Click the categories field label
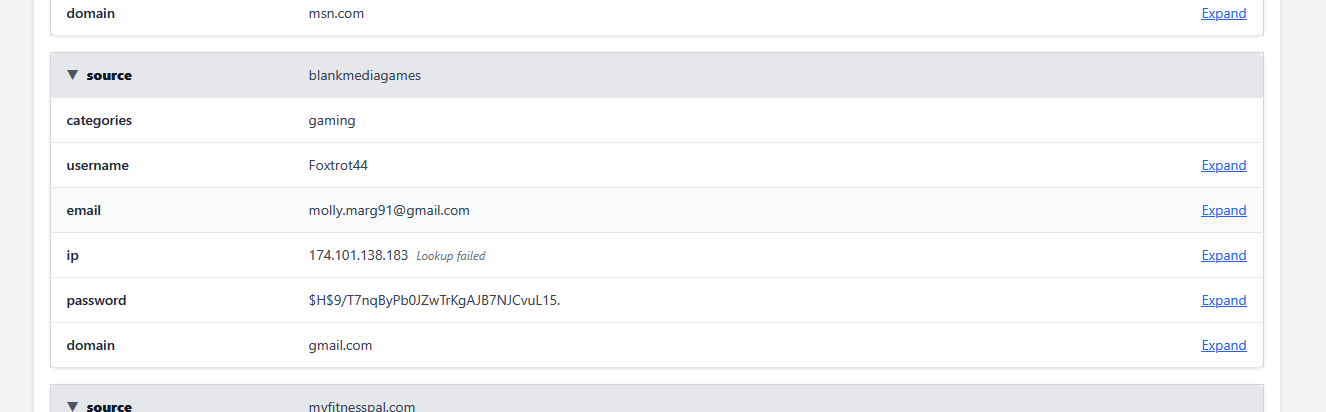 point(99,121)
